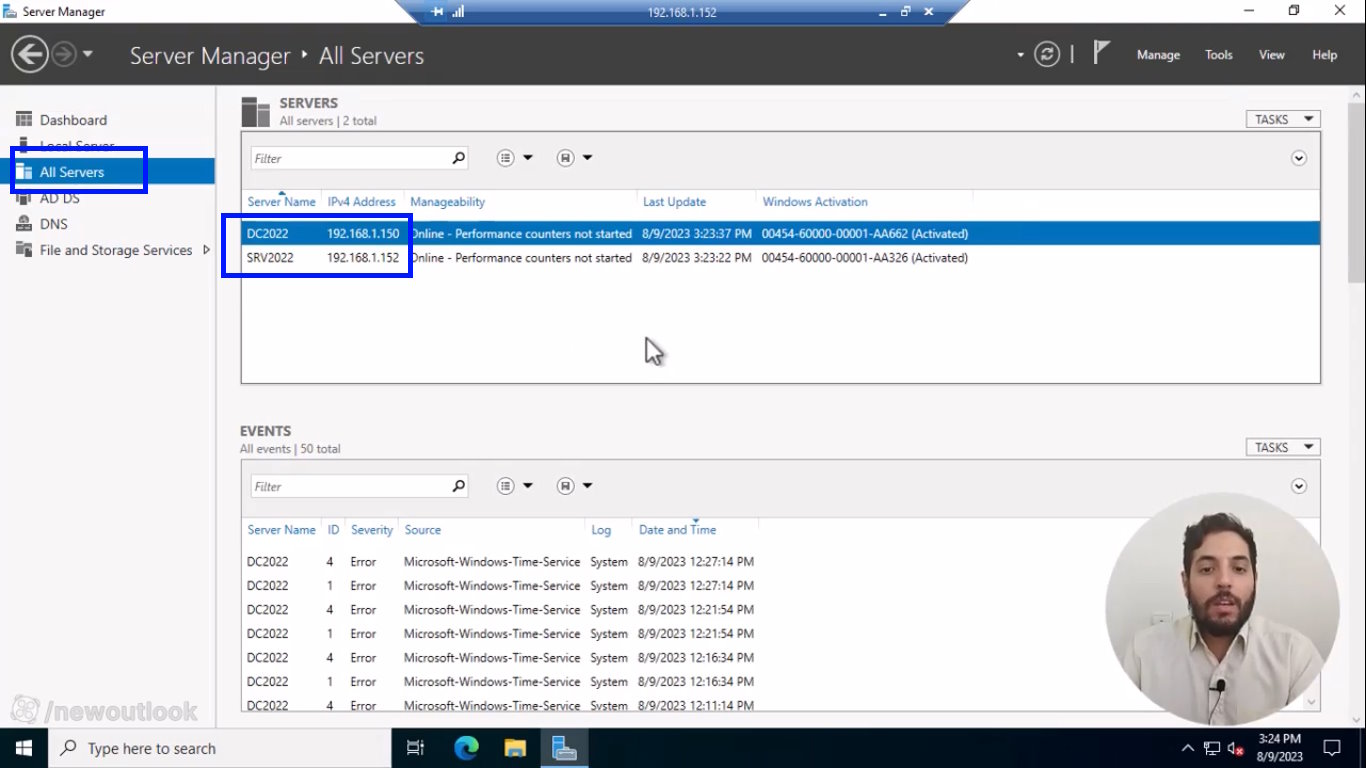
Task: Open the View menu
Action: 1272,55
